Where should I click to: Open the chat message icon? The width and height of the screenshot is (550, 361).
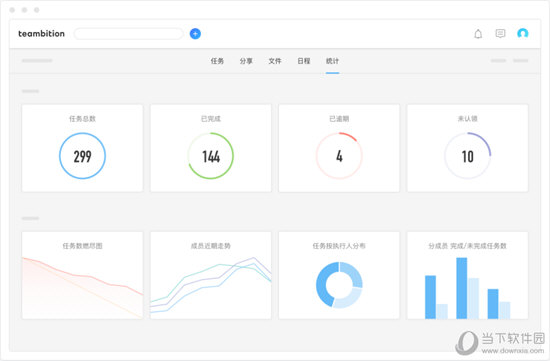(500, 33)
